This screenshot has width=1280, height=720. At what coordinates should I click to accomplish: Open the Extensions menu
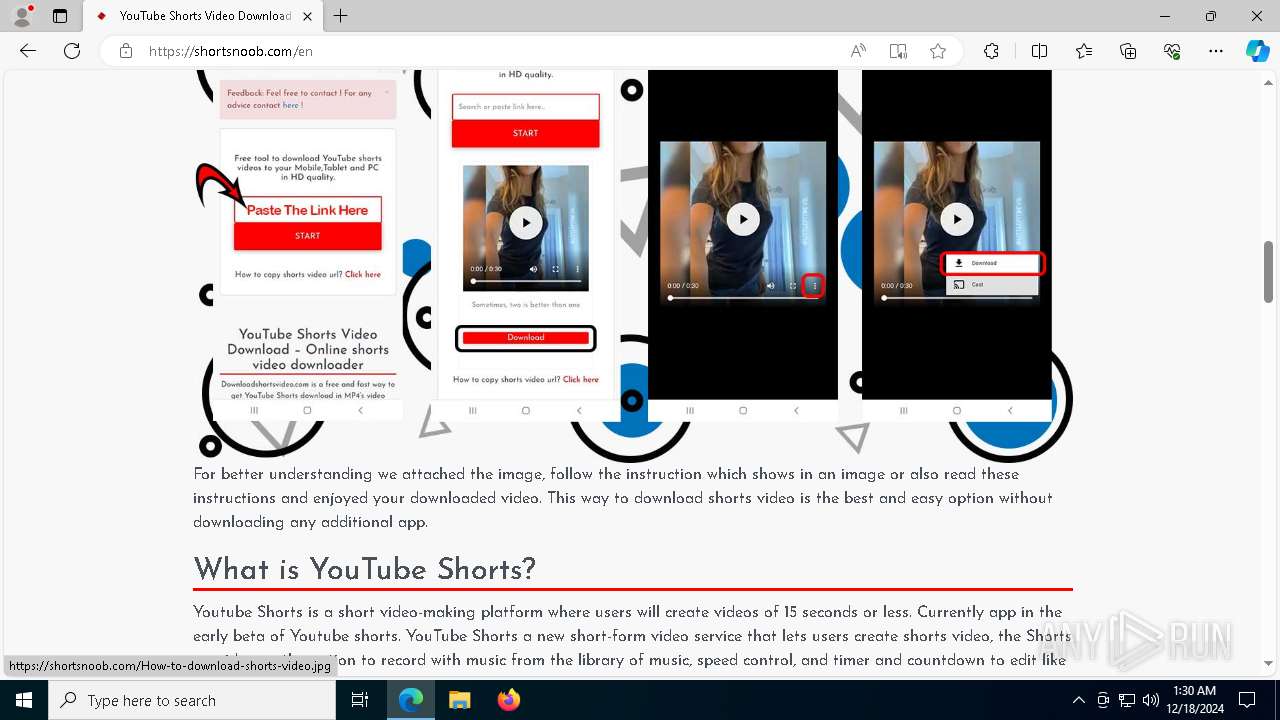(991, 51)
